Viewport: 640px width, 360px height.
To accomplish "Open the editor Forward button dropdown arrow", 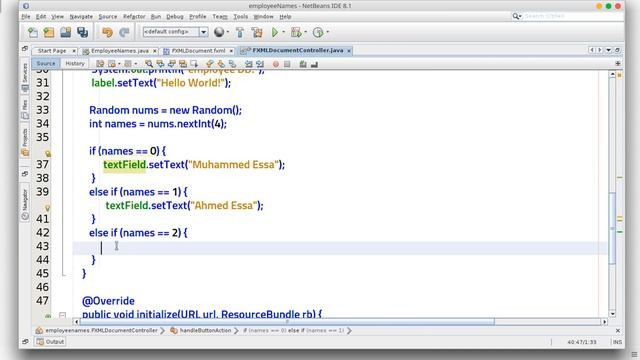I will (x=136, y=64).
